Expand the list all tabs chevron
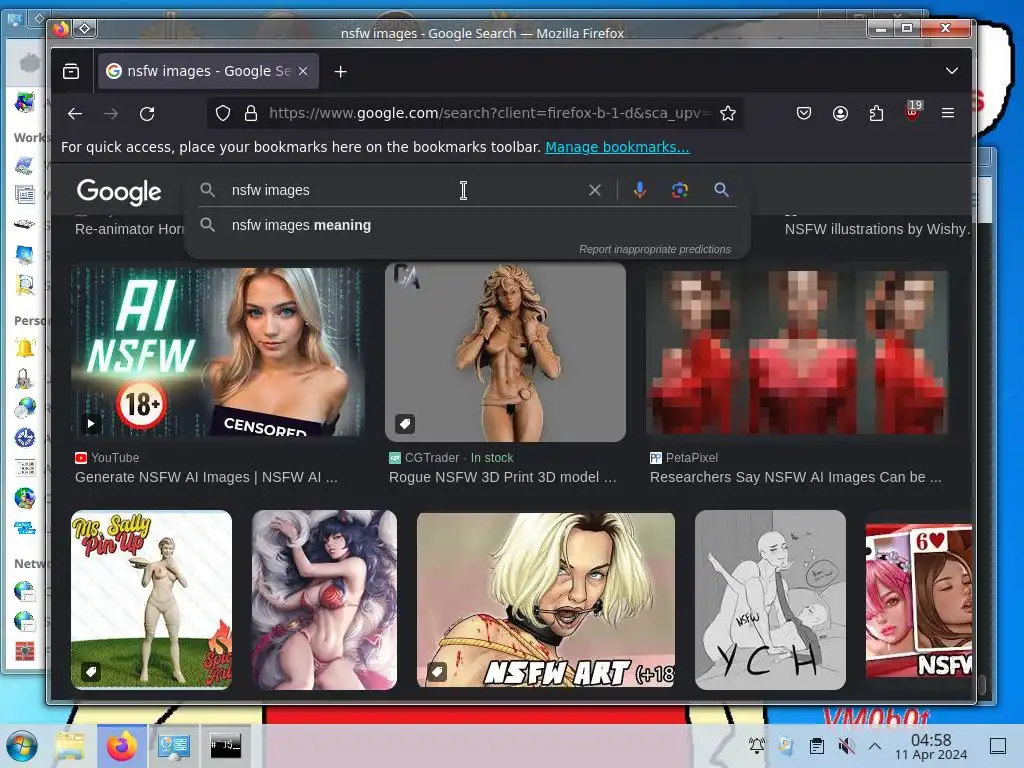Screen dimensions: 1024x768 [952, 71]
